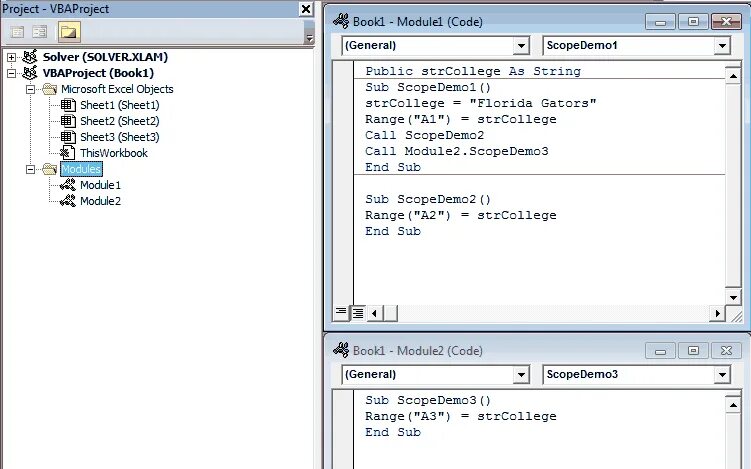Select the Module2 module icon

pyautogui.click(x=68, y=201)
